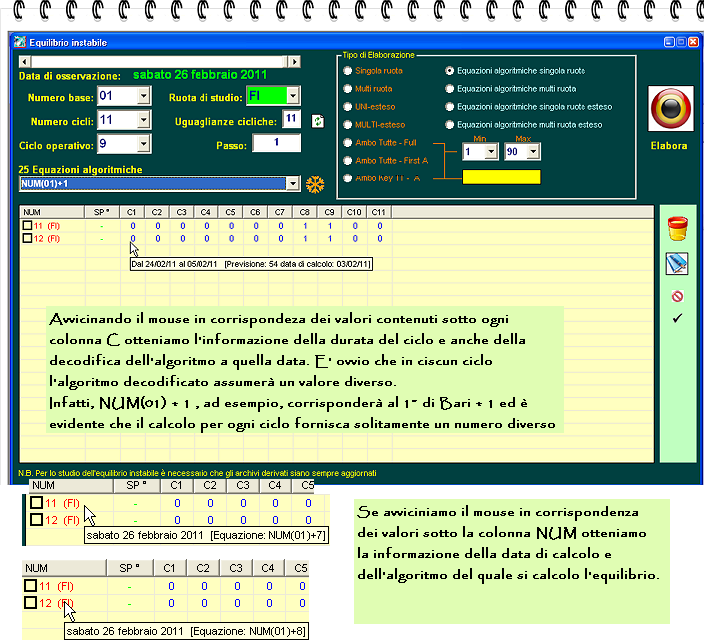
Task: Click the red trash bucket icon
Action: [678, 229]
